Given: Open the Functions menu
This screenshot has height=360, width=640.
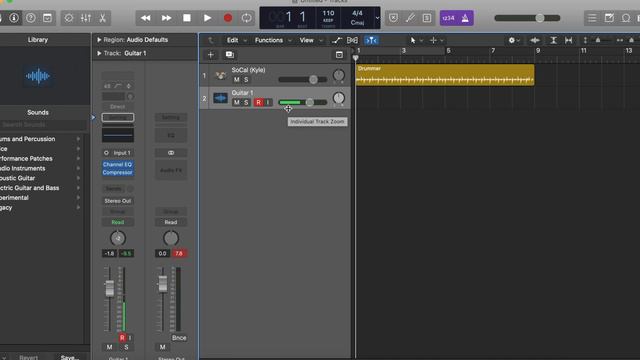Looking at the screenshot, I should (x=273, y=40).
